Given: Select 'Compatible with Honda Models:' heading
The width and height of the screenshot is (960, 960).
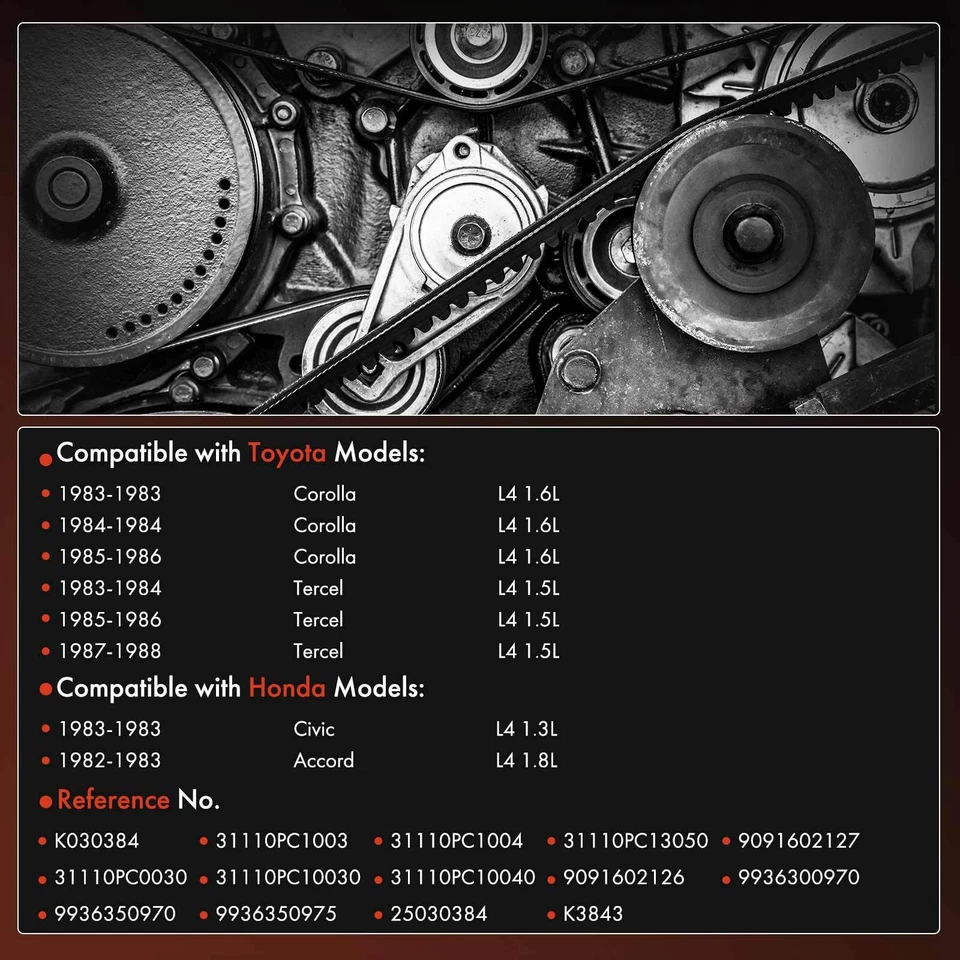Looking at the screenshot, I should coord(240,689).
